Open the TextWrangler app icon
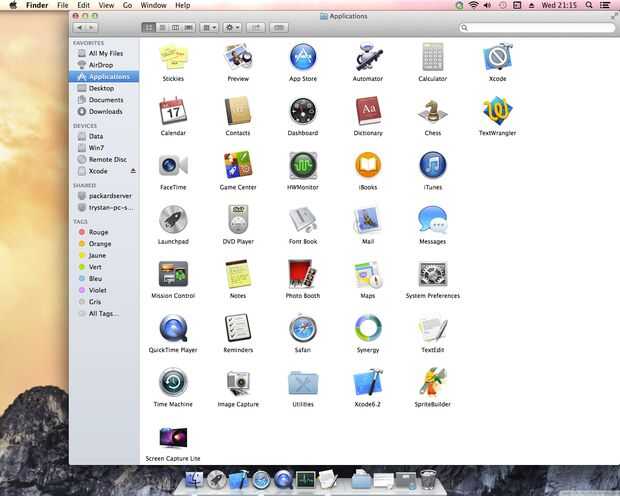This screenshot has width=620, height=496. click(497, 112)
